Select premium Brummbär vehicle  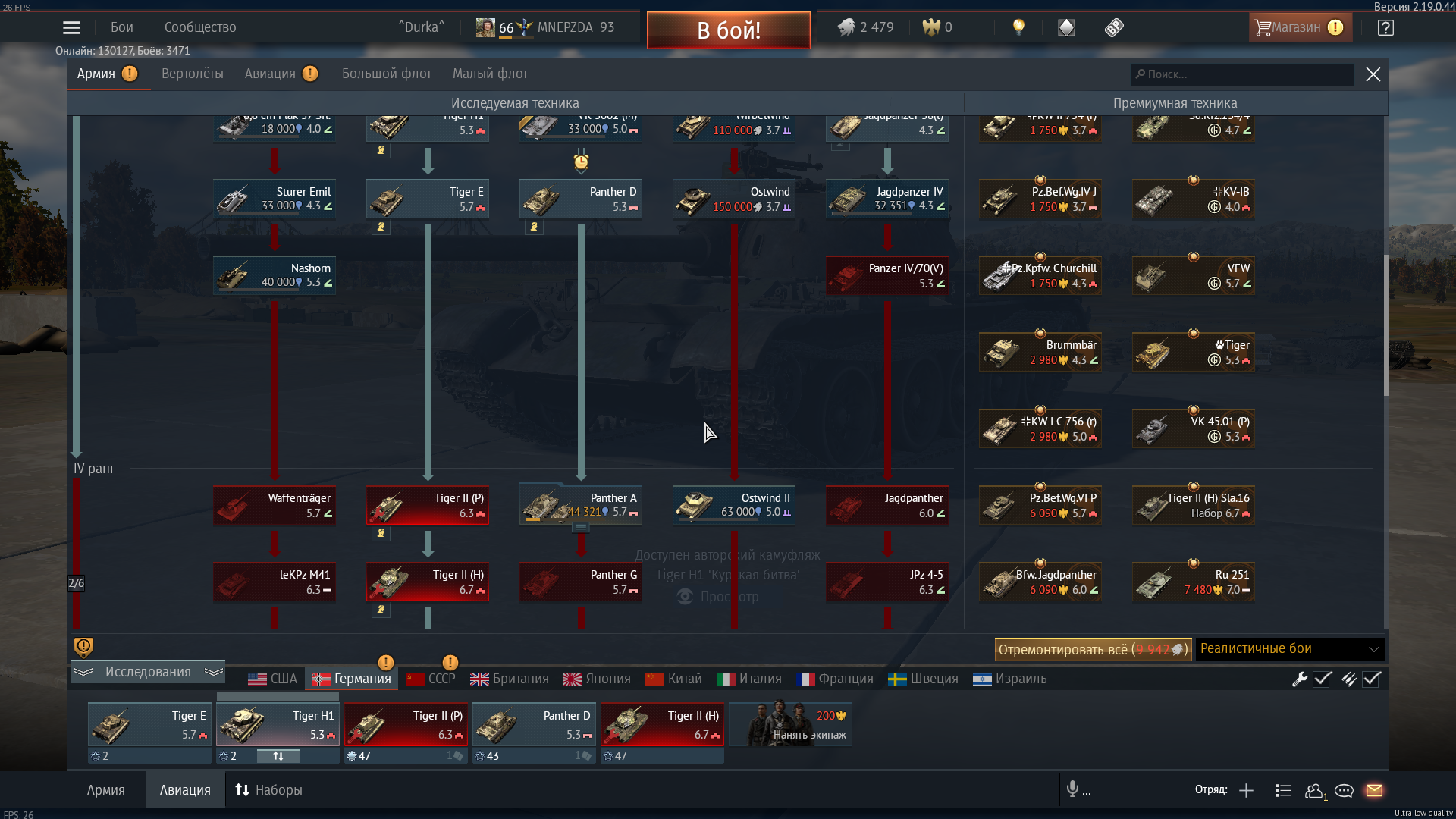point(1040,352)
